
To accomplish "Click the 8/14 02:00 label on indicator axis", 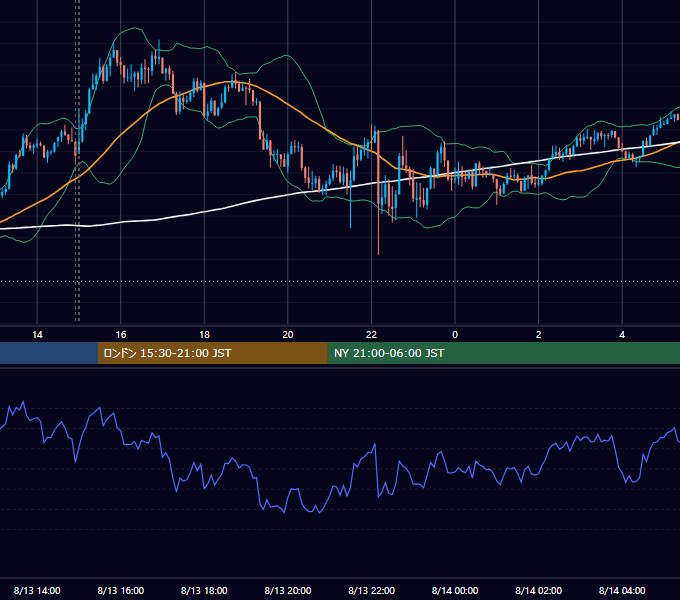I will 538,590.
